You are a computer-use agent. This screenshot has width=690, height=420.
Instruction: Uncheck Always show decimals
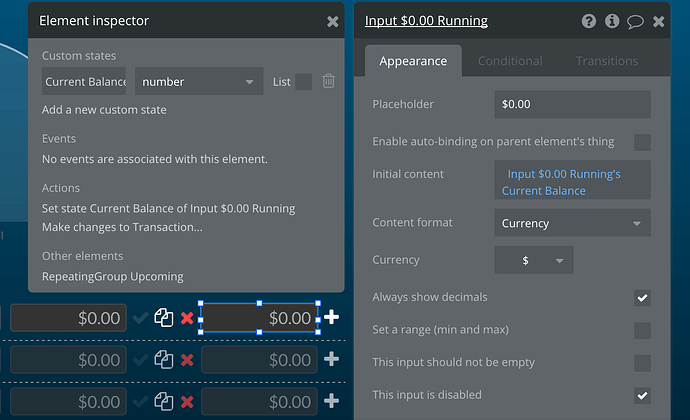[642, 298]
